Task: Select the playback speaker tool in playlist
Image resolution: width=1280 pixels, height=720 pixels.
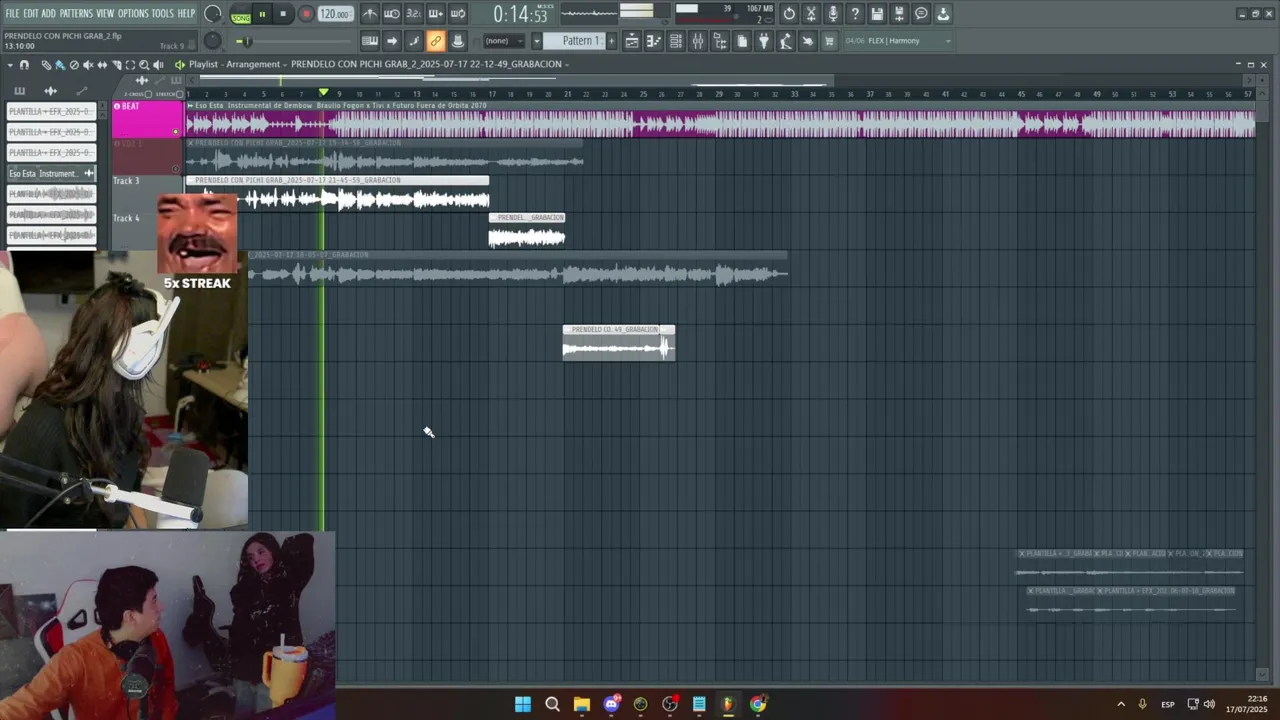Action: (158, 65)
